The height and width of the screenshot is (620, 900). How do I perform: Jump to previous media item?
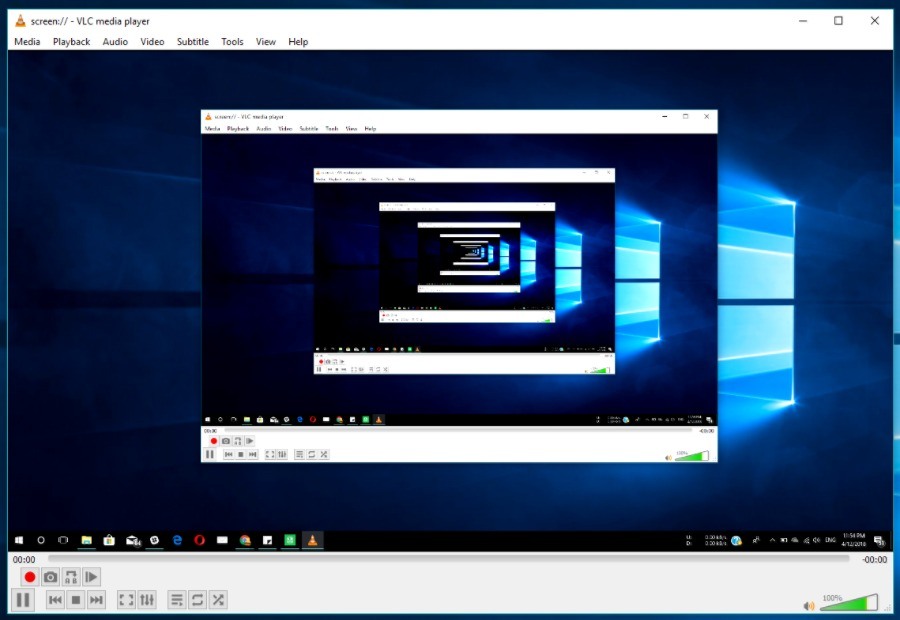click(x=55, y=600)
